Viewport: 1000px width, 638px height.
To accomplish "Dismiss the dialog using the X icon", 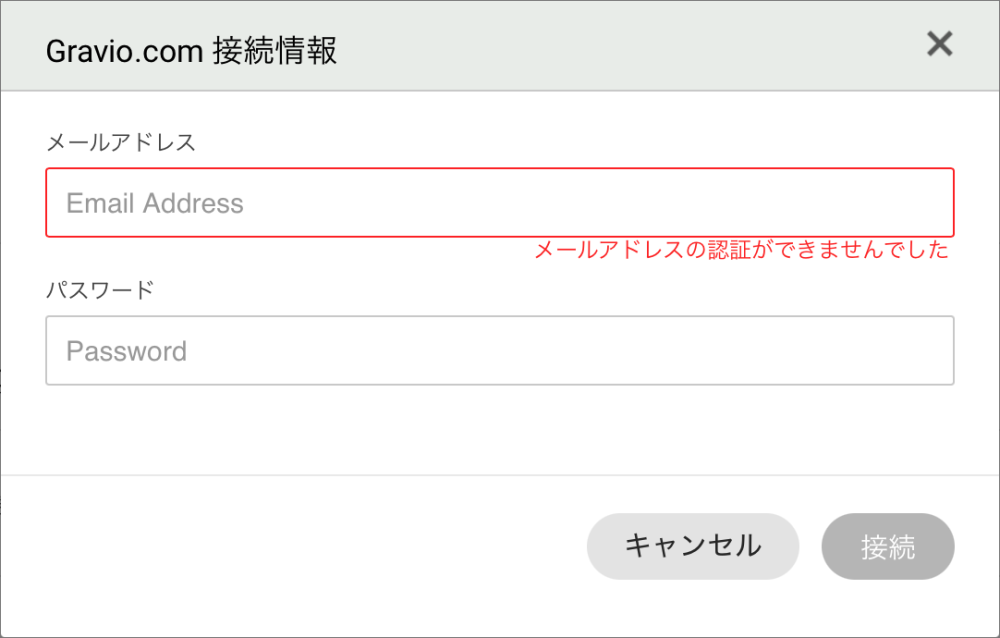I will tap(939, 44).
